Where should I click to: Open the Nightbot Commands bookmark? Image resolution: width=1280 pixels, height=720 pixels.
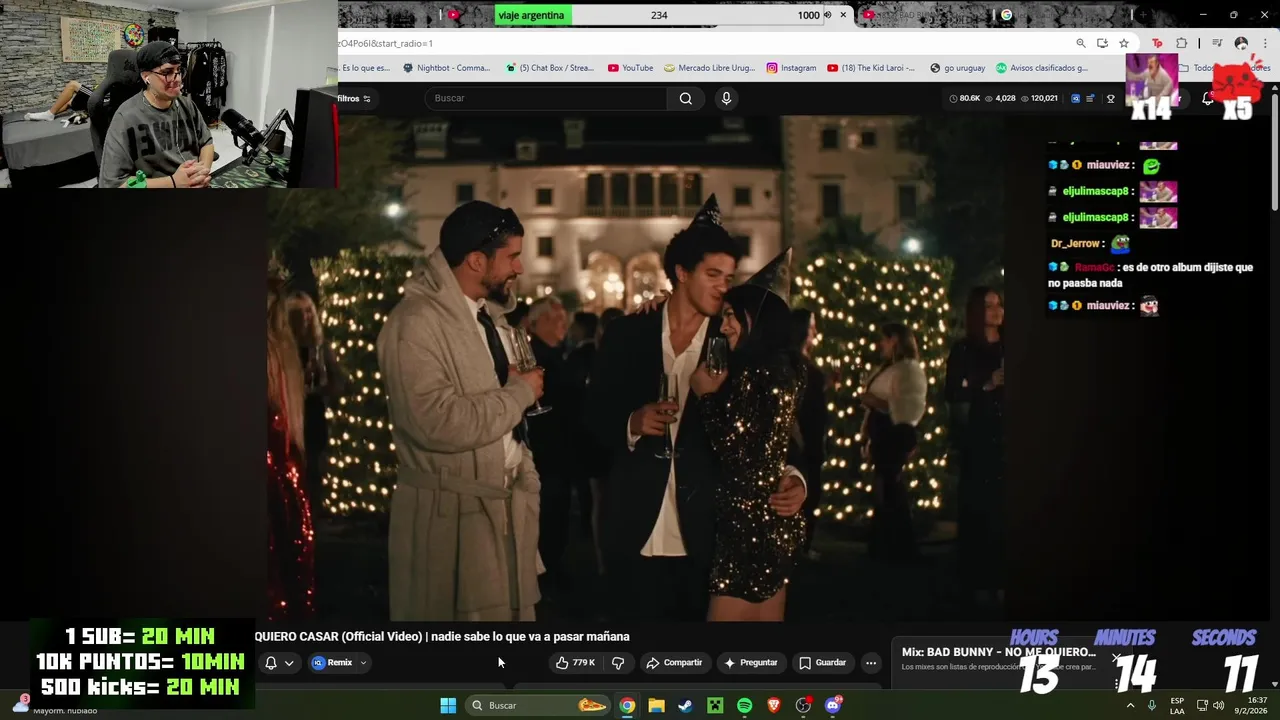coord(447,68)
